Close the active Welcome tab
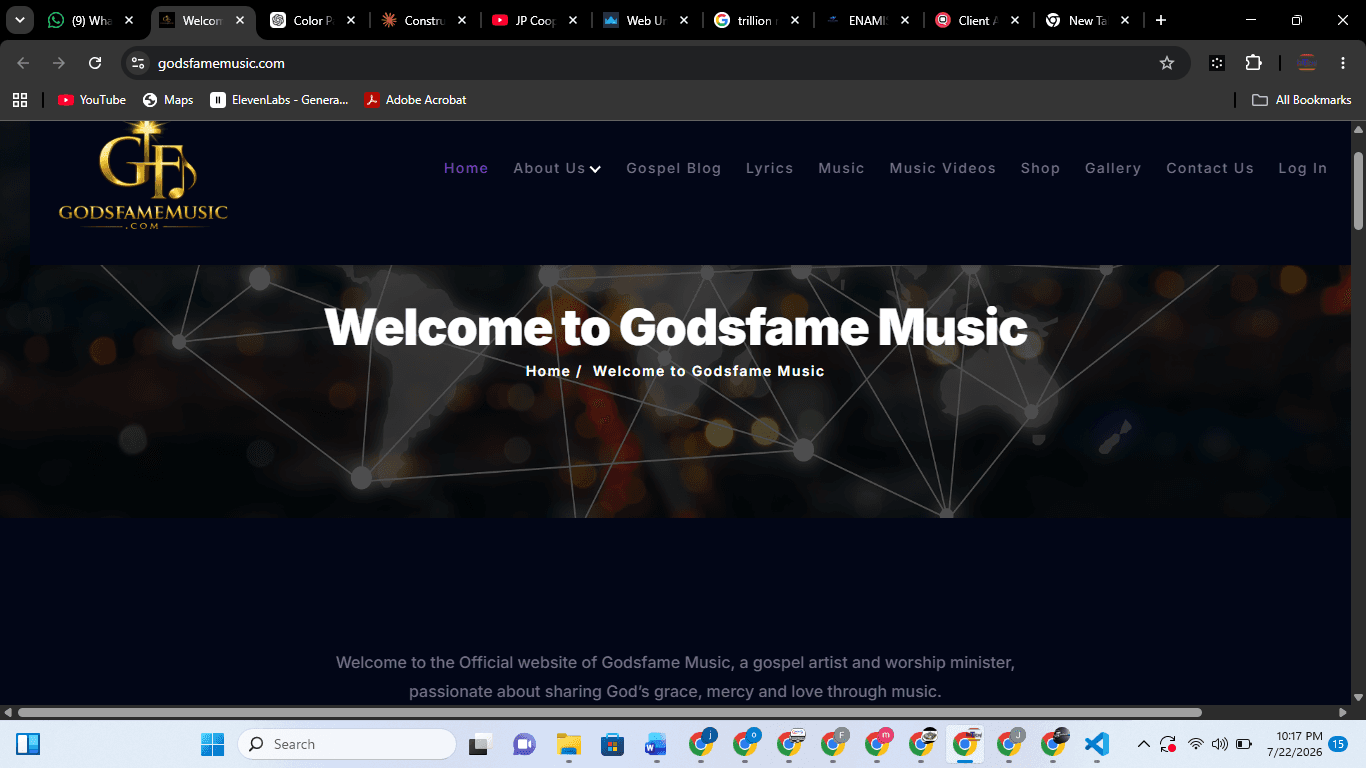 click(x=240, y=20)
